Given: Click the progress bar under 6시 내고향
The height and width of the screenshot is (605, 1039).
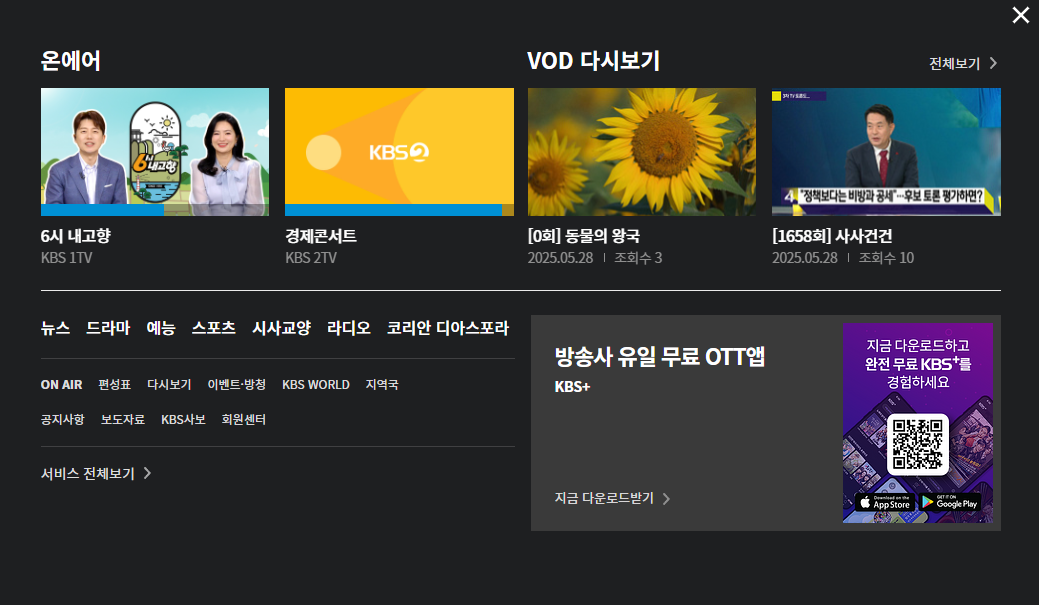Looking at the screenshot, I should (155, 210).
